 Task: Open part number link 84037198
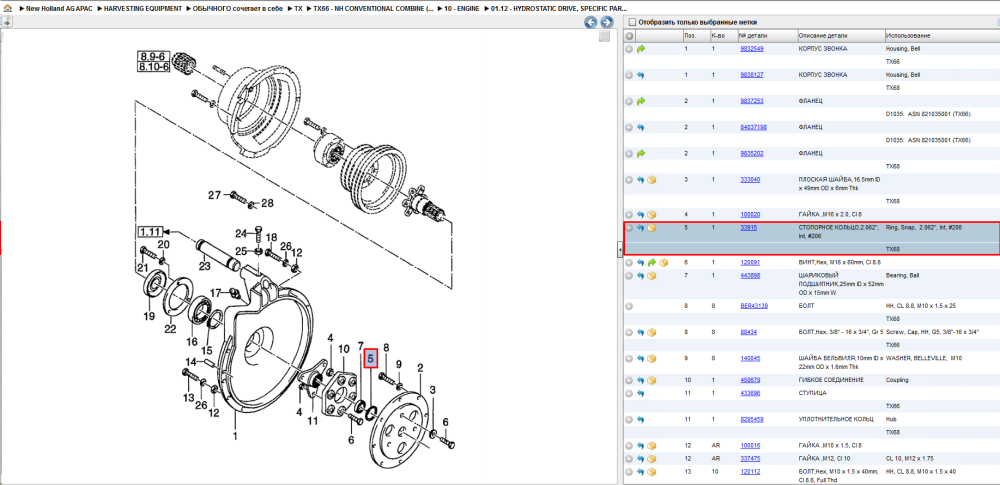(x=753, y=127)
